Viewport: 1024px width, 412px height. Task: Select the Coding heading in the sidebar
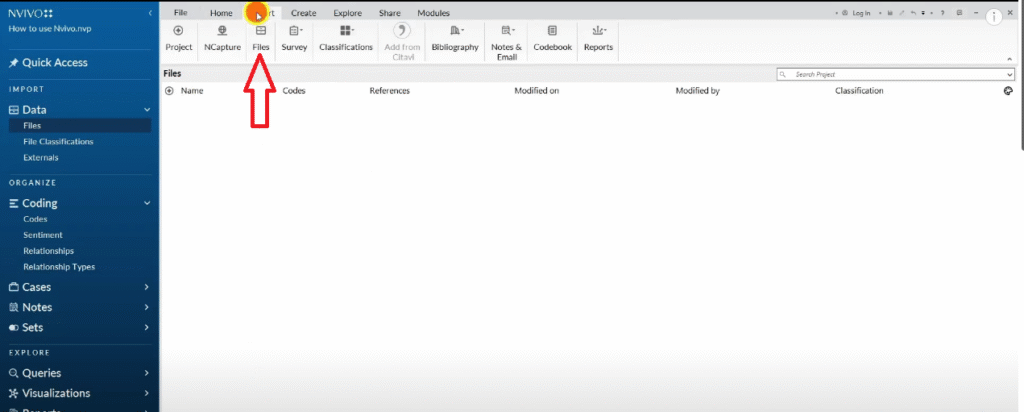33,203
